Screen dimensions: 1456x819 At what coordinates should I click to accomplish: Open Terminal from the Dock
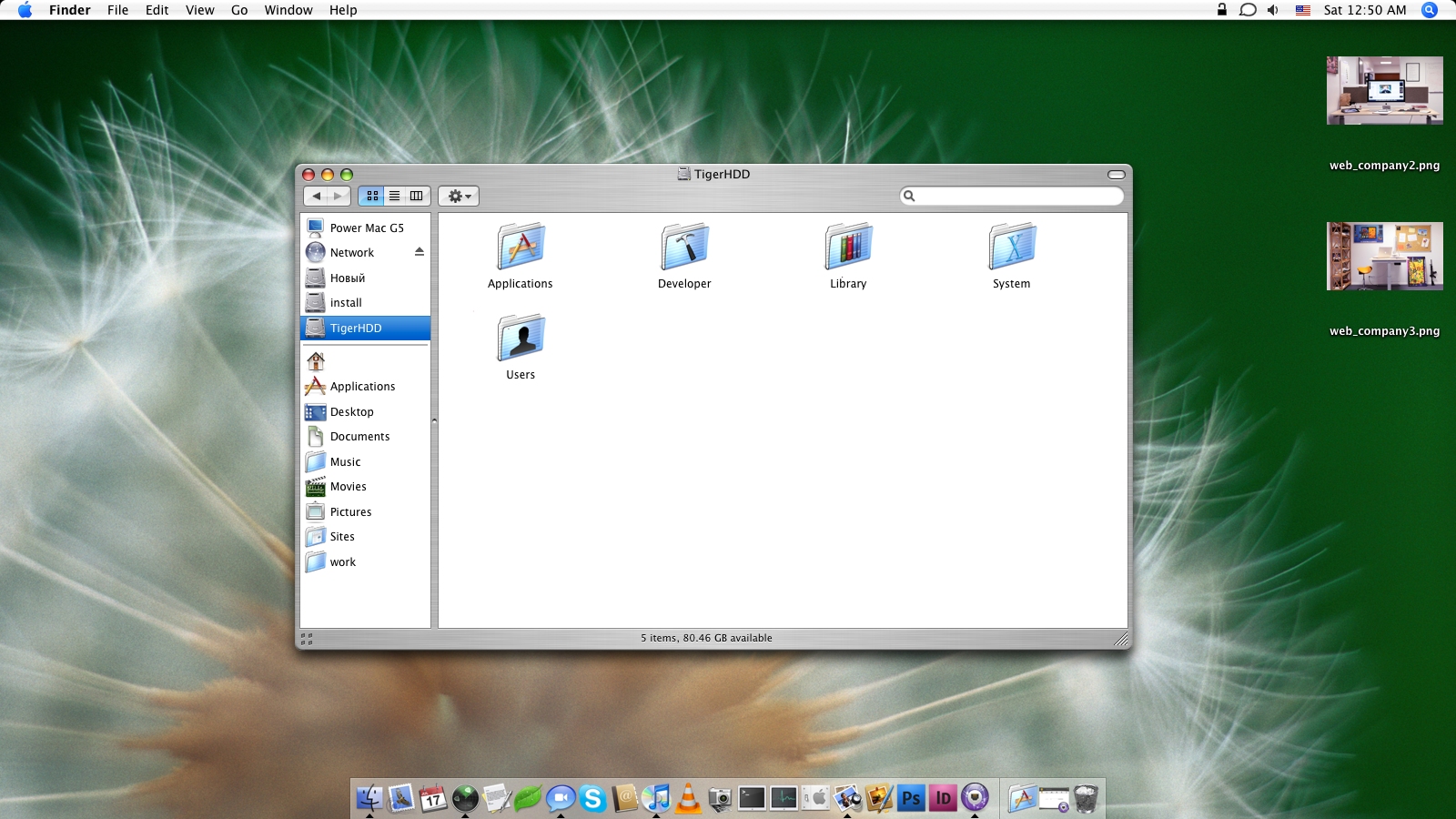pos(752,798)
